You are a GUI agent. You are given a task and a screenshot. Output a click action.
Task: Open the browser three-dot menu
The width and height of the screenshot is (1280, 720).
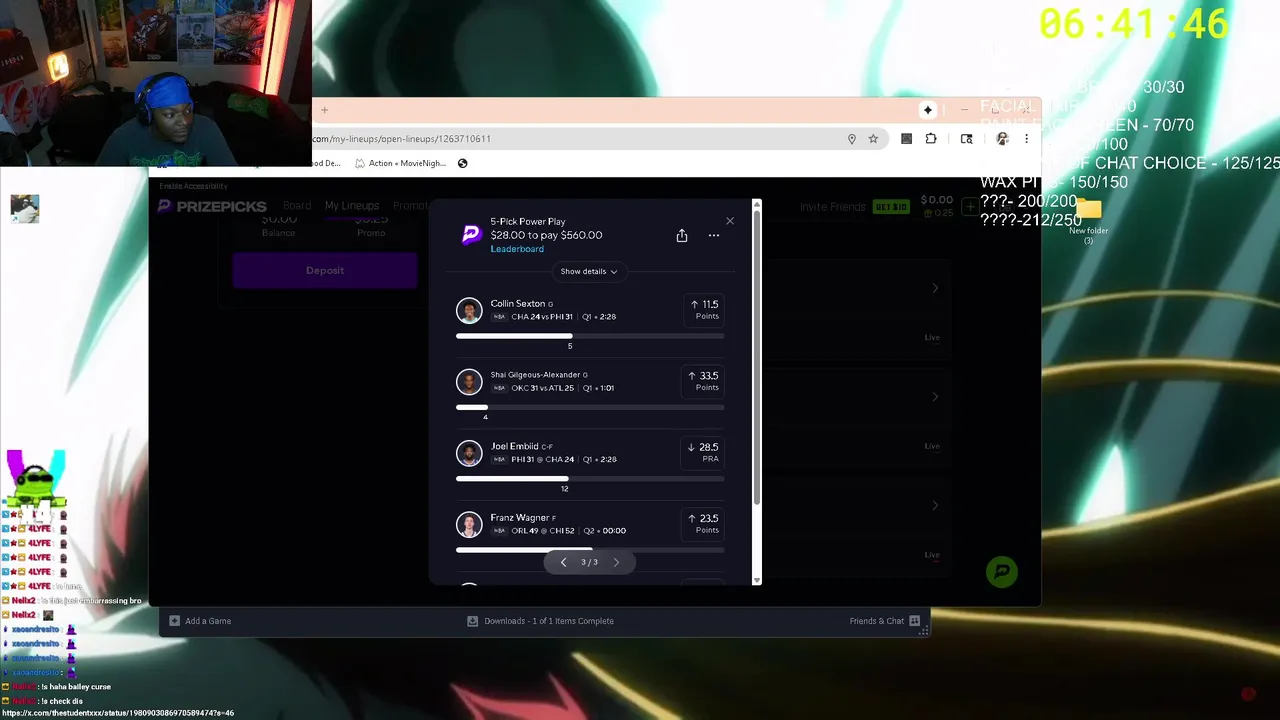[1026, 139]
